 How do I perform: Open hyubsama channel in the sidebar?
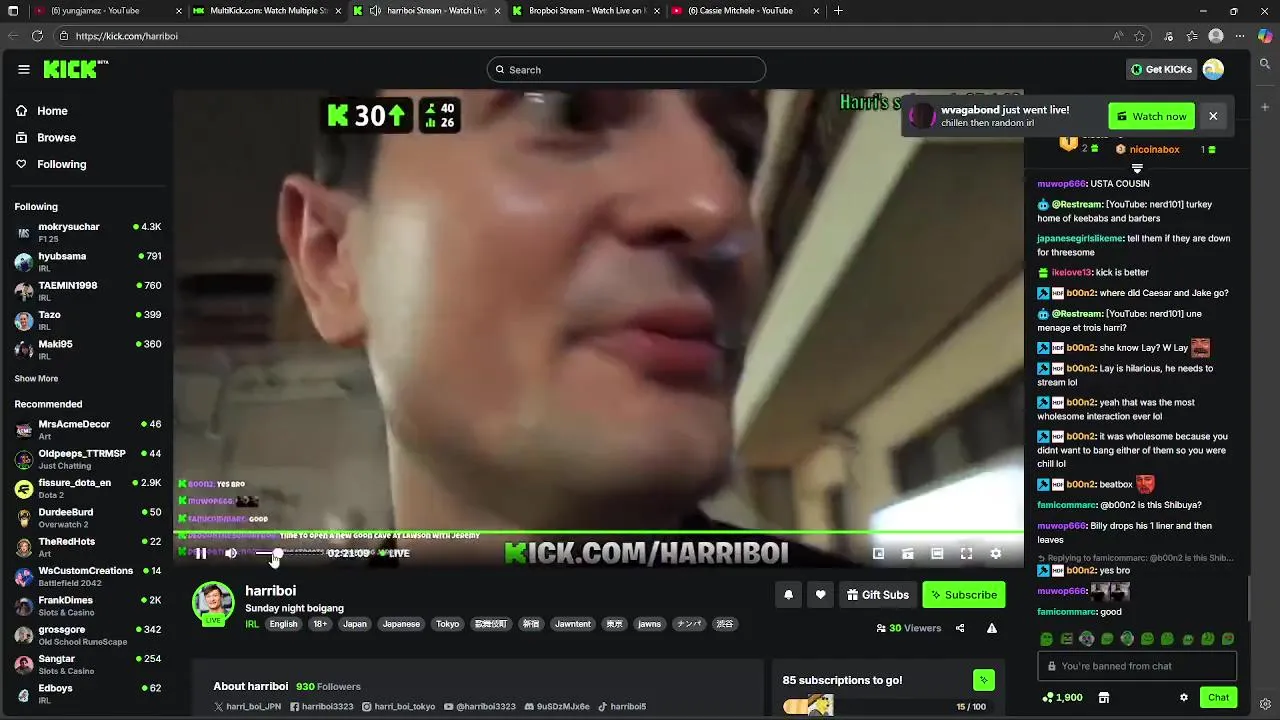[x=88, y=261]
